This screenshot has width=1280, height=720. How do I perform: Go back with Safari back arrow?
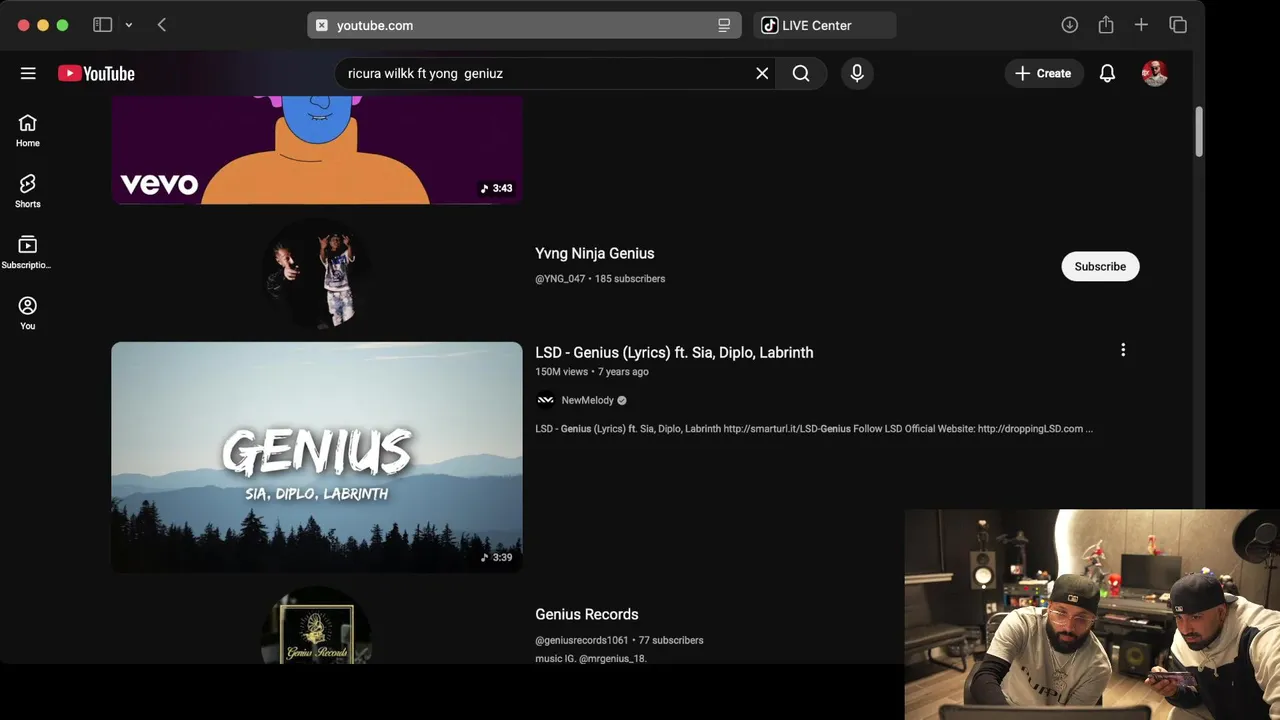pyautogui.click(x=162, y=25)
